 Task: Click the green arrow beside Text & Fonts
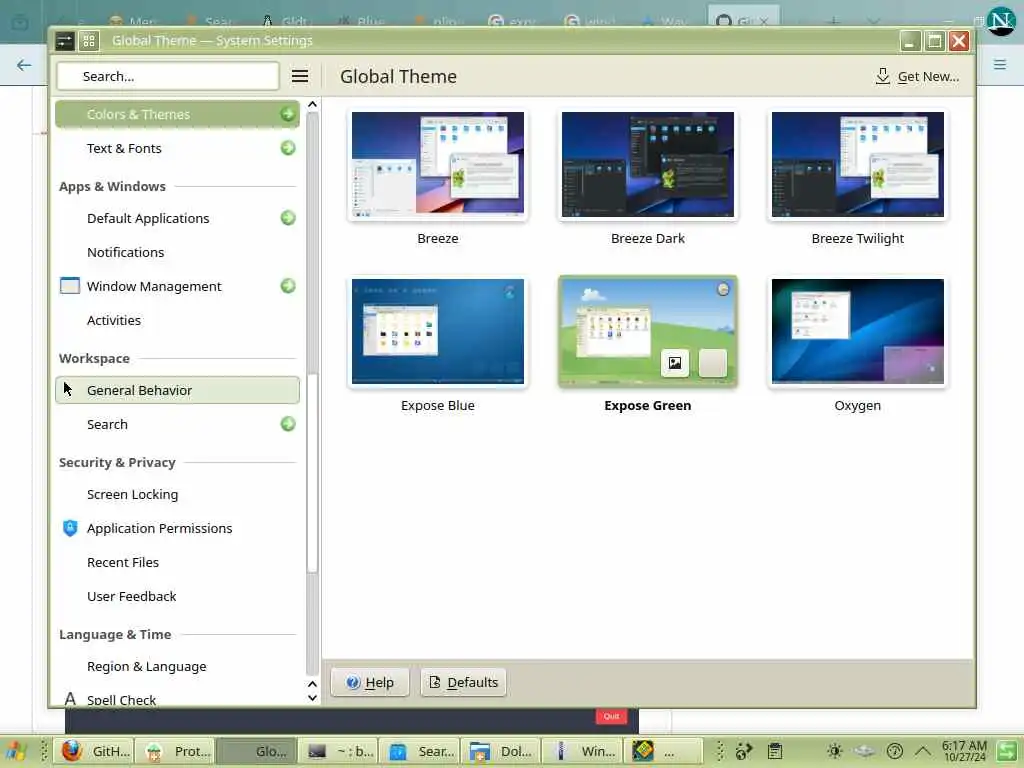point(287,148)
